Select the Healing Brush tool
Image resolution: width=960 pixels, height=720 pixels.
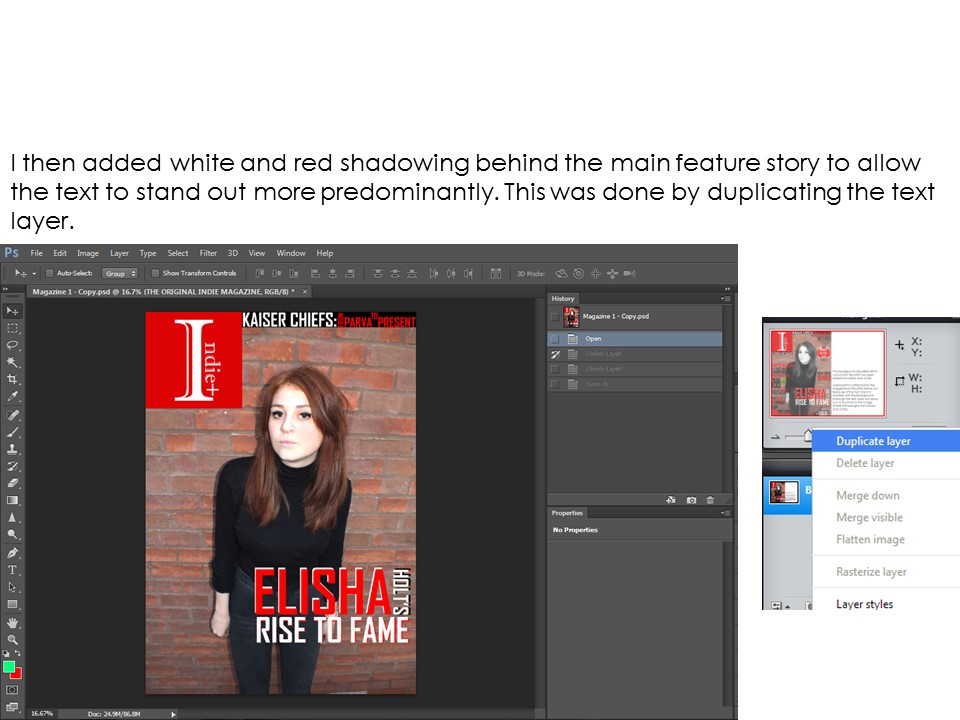click(12, 415)
